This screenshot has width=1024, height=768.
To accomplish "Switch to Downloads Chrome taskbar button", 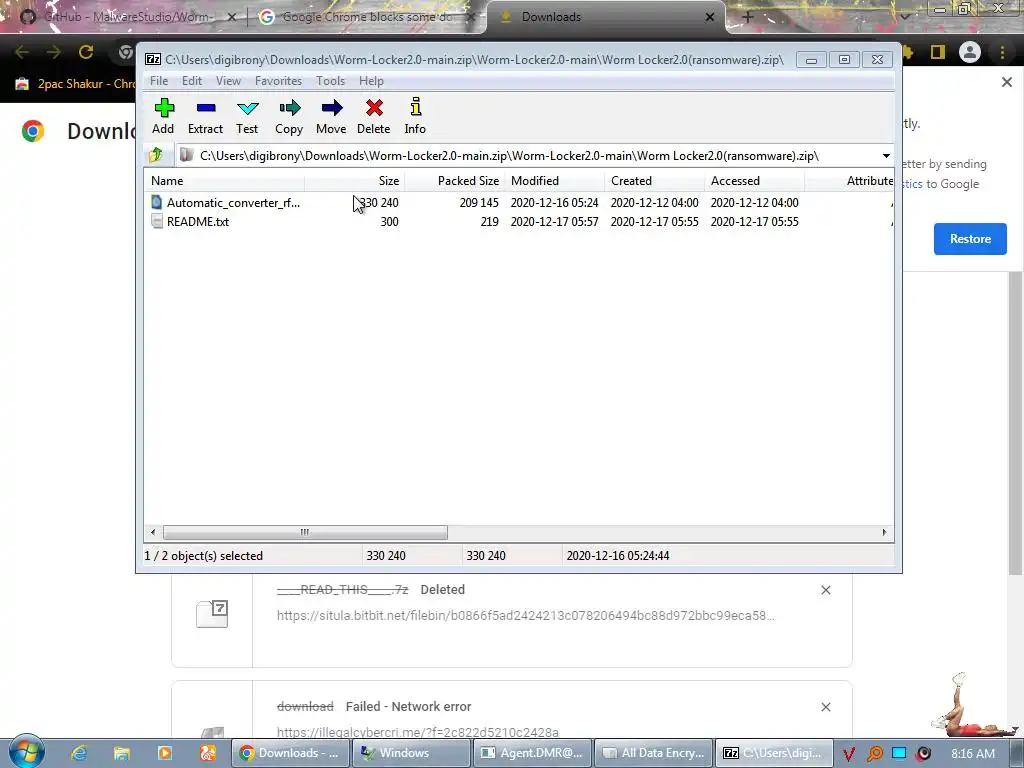I will (291, 753).
